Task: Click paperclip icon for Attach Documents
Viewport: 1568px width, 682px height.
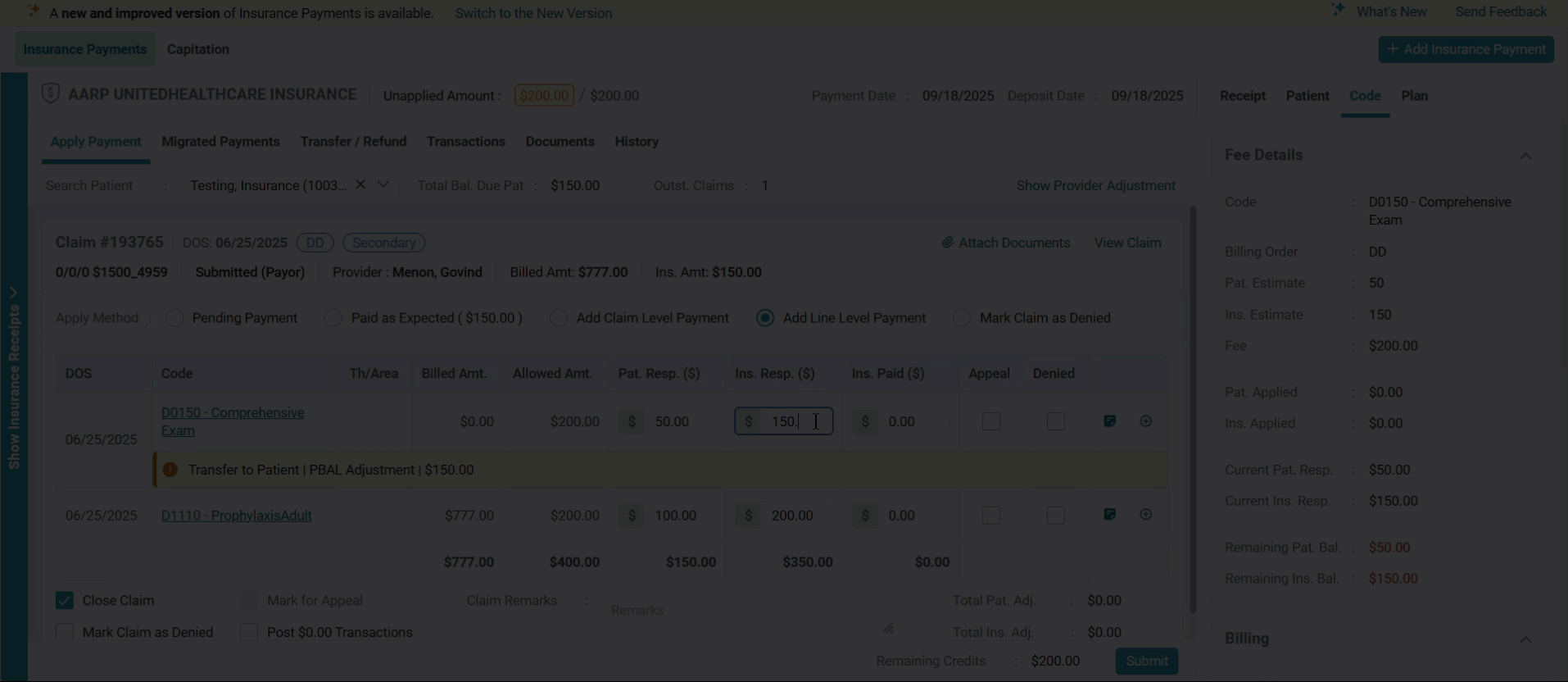Action: [x=947, y=243]
